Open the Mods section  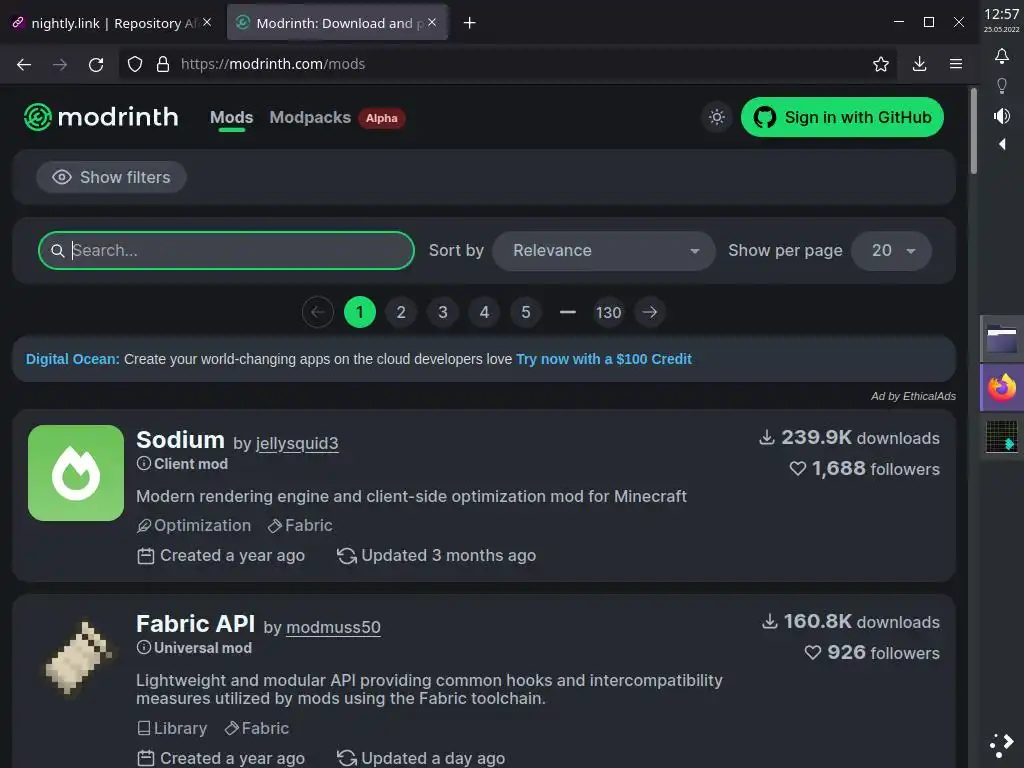231,118
